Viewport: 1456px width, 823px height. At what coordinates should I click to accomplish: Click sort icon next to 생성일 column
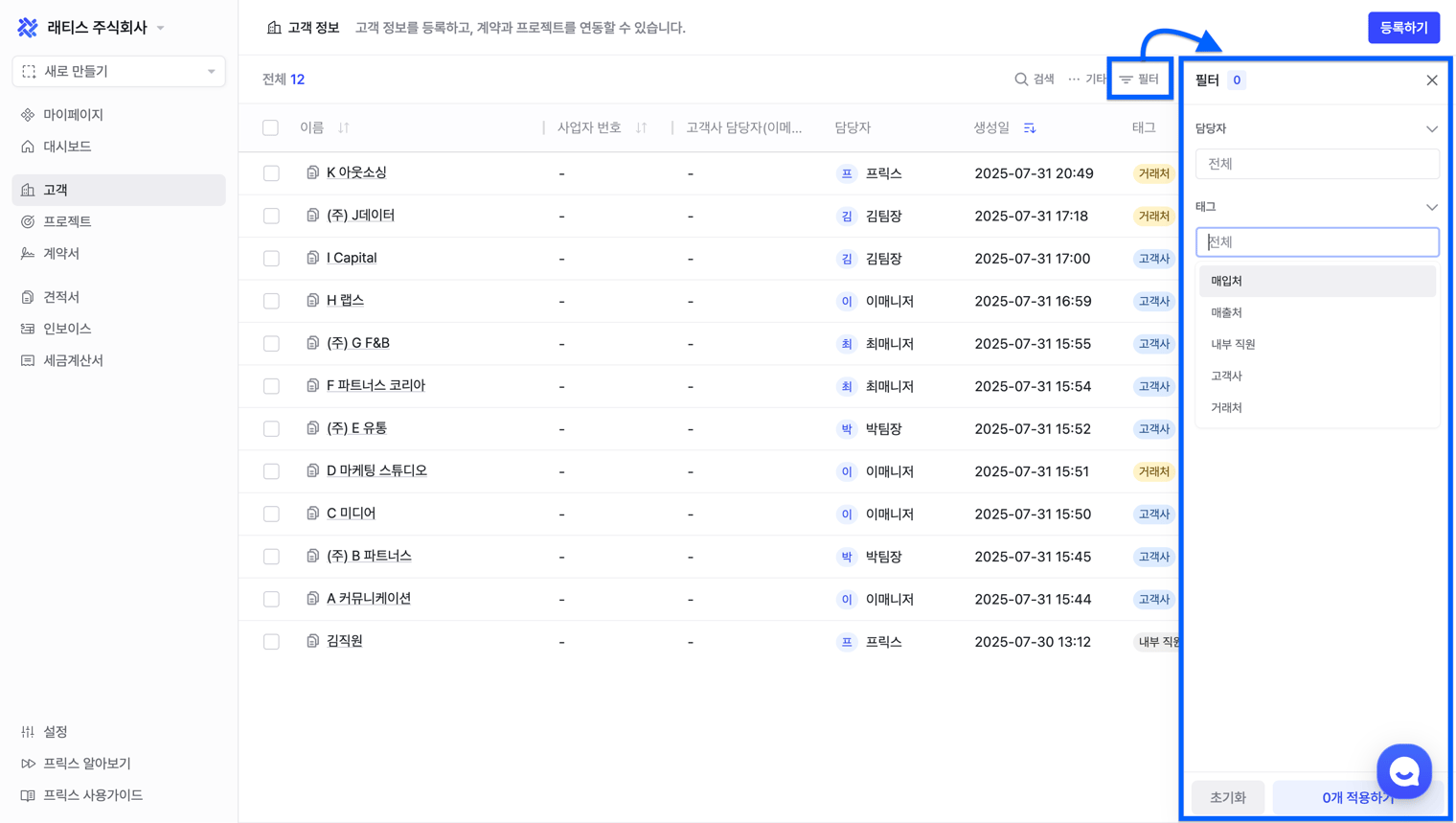click(x=1030, y=128)
